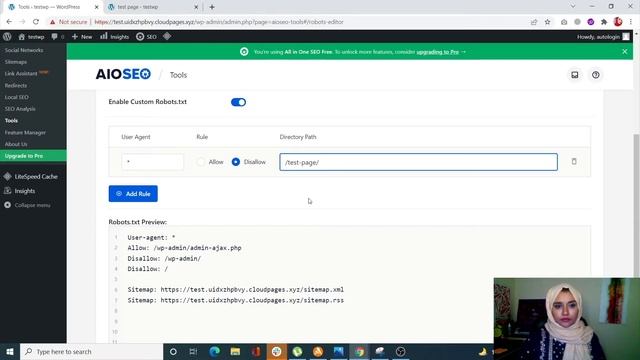Open Tools in the sidebar
This screenshot has height=360, width=640.
[11, 121]
